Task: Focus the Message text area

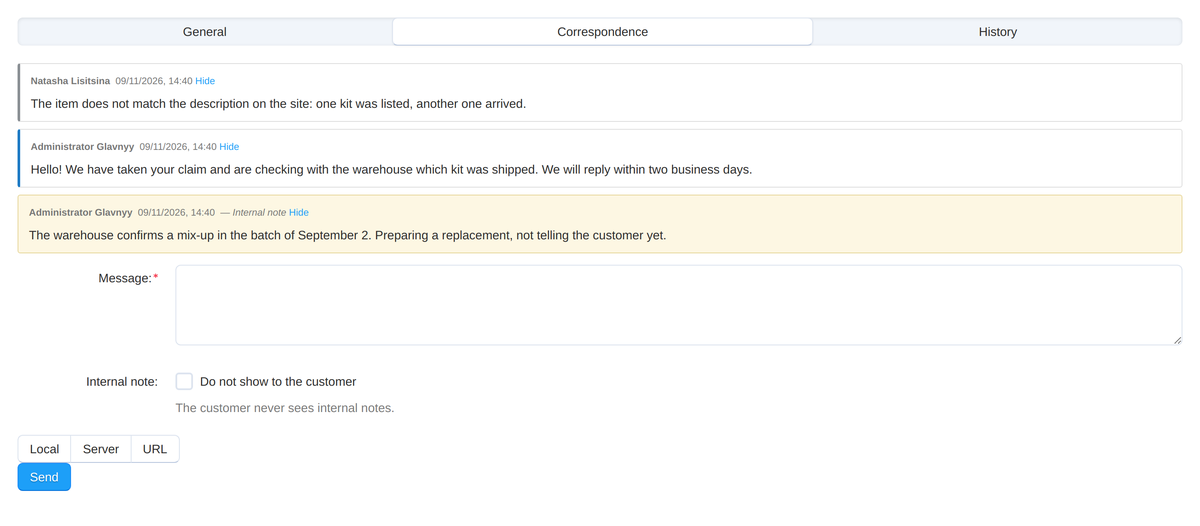Action: click(679, 305)
